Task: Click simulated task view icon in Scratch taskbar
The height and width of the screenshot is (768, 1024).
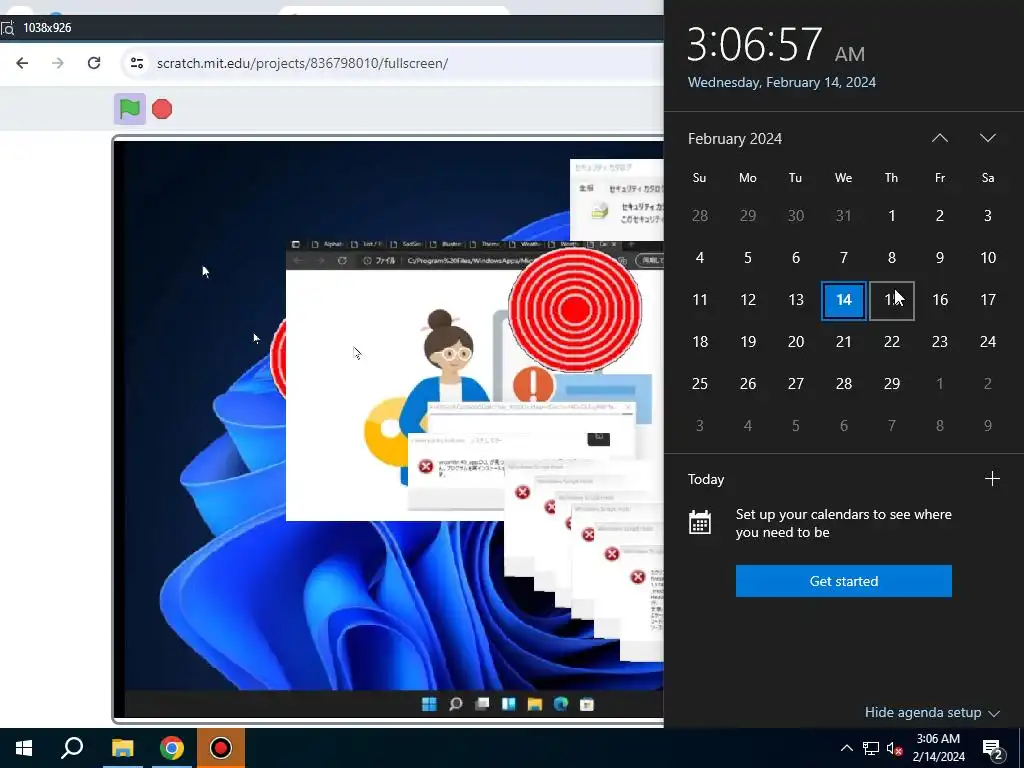Action: coord(482,704)
